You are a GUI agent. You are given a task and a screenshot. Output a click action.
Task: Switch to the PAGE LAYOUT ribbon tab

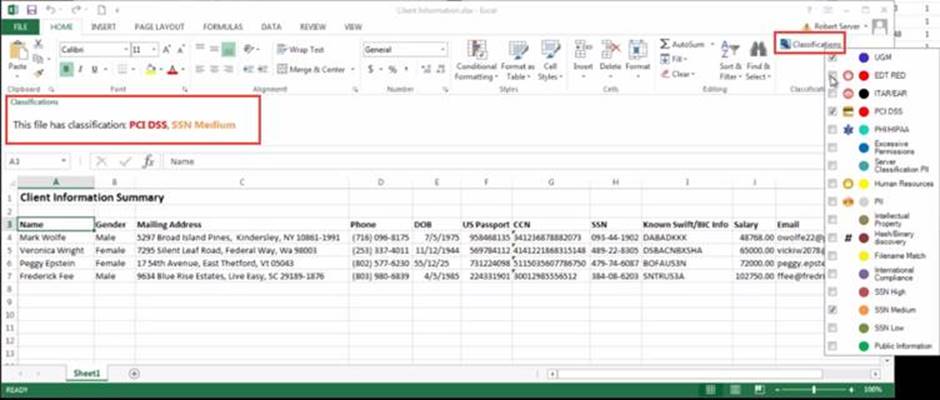pyautogui.click(x=158, y=27)
